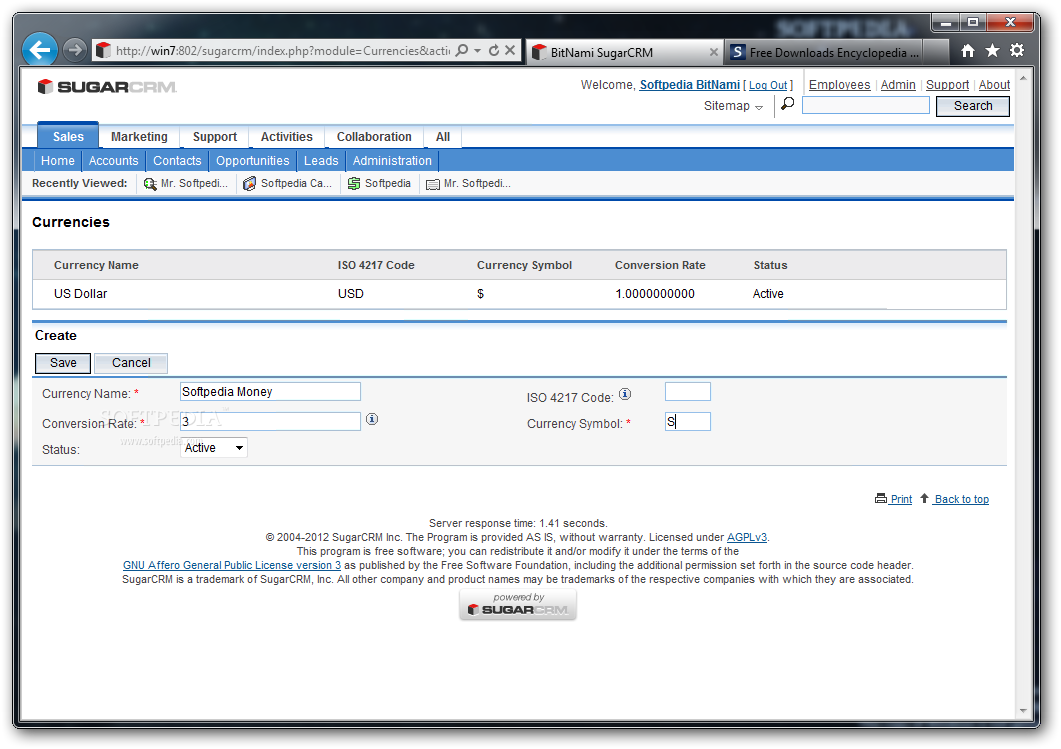The width and height of the screenshot is (1061, 749).
Task: Open the Admin link
Action: pyautogui.click(x=898, y=85)
